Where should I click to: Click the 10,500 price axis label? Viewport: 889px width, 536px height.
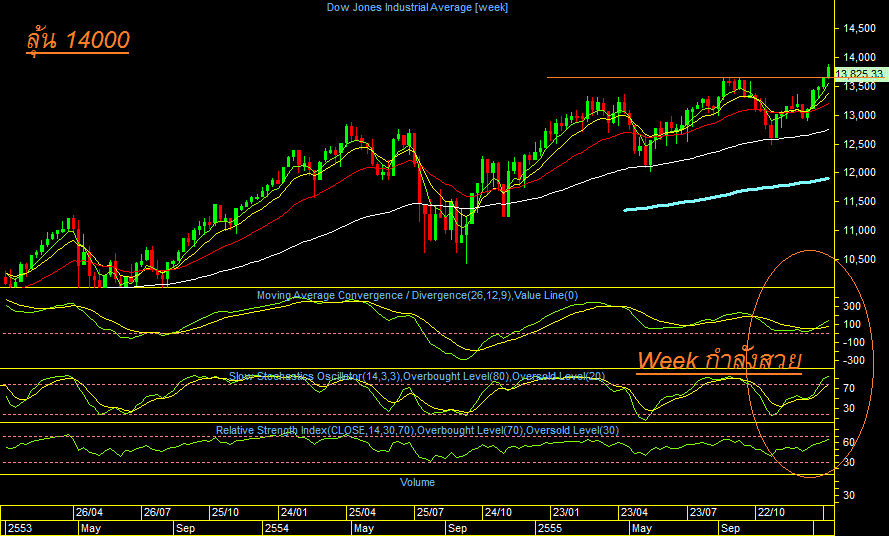[859, 259]
